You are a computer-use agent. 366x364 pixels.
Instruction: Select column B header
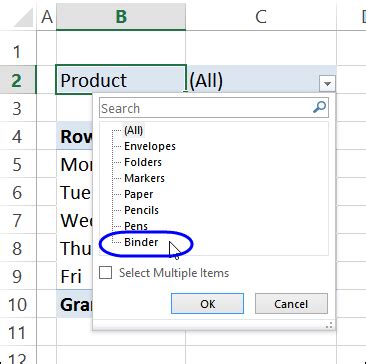click(x=121, y=17)
